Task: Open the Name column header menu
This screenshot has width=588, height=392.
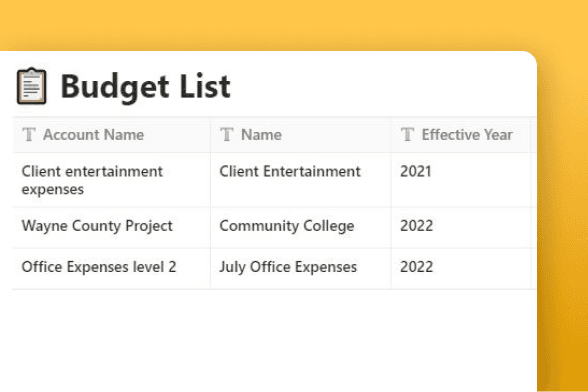Action: [x=301, y=135]
